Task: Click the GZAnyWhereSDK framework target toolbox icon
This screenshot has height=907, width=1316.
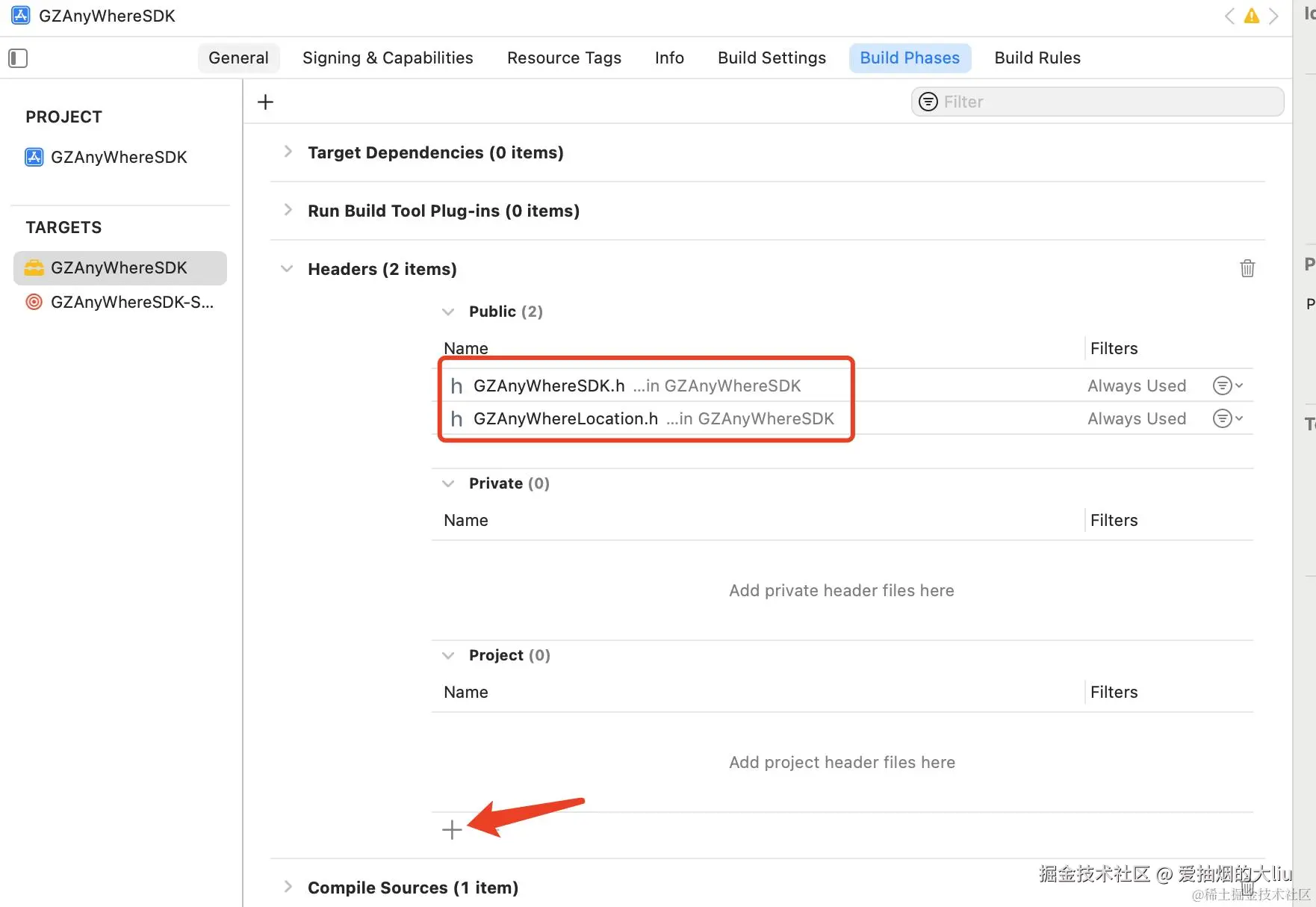Action: pos(34,267)
